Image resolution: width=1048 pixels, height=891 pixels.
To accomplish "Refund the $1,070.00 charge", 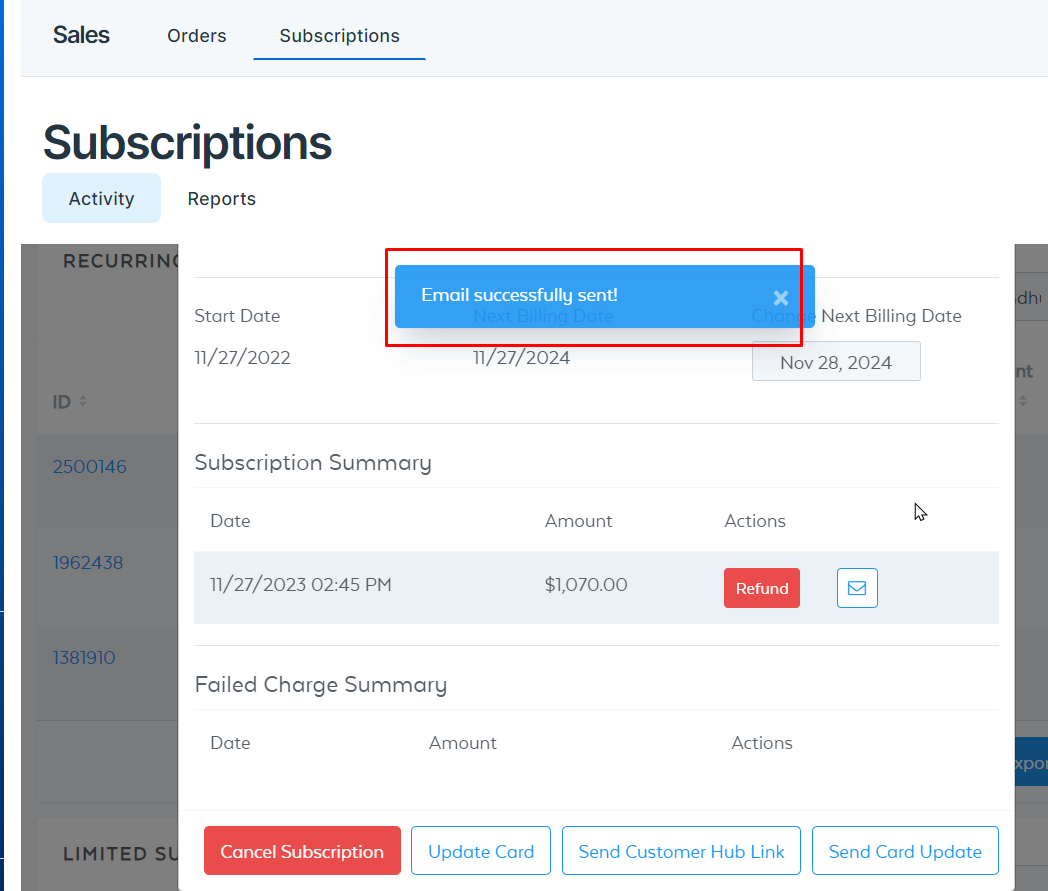I will pyautogui.click(x=761, y=588).
